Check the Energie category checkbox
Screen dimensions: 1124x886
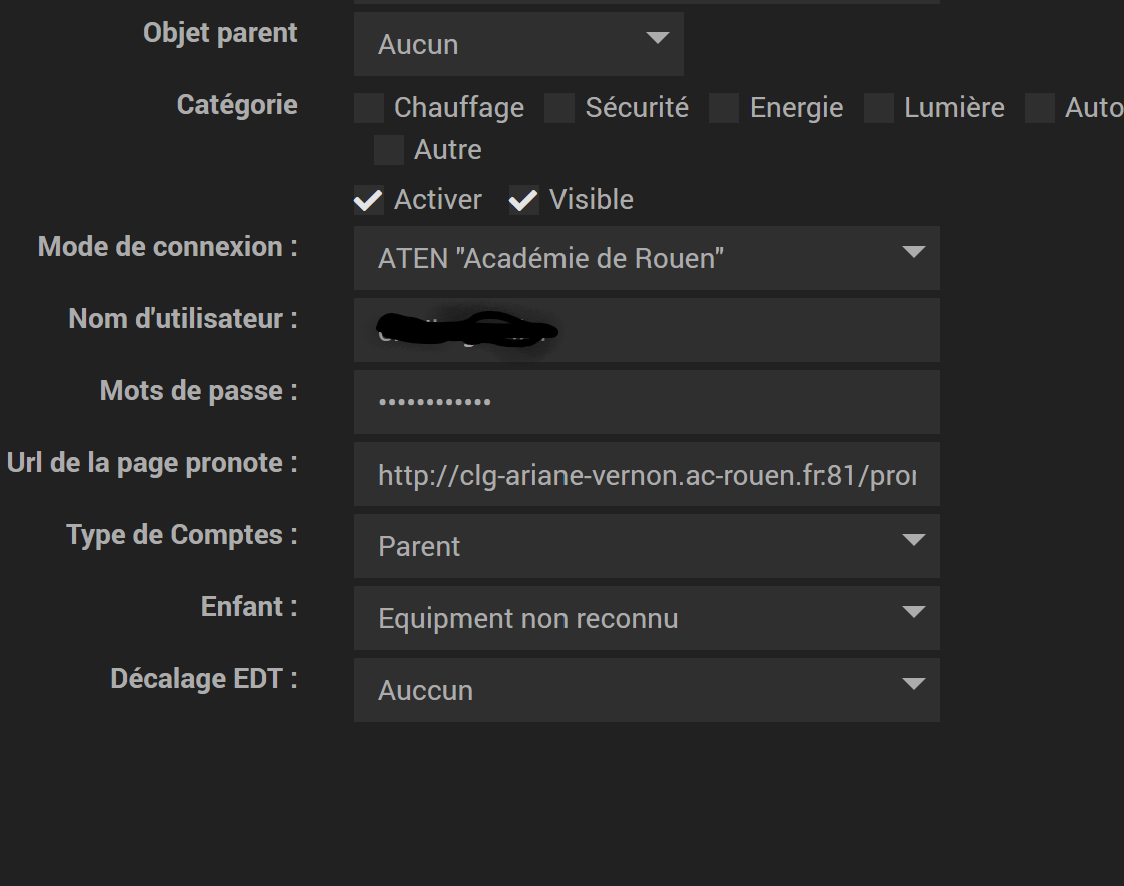(x=724, y=108)
